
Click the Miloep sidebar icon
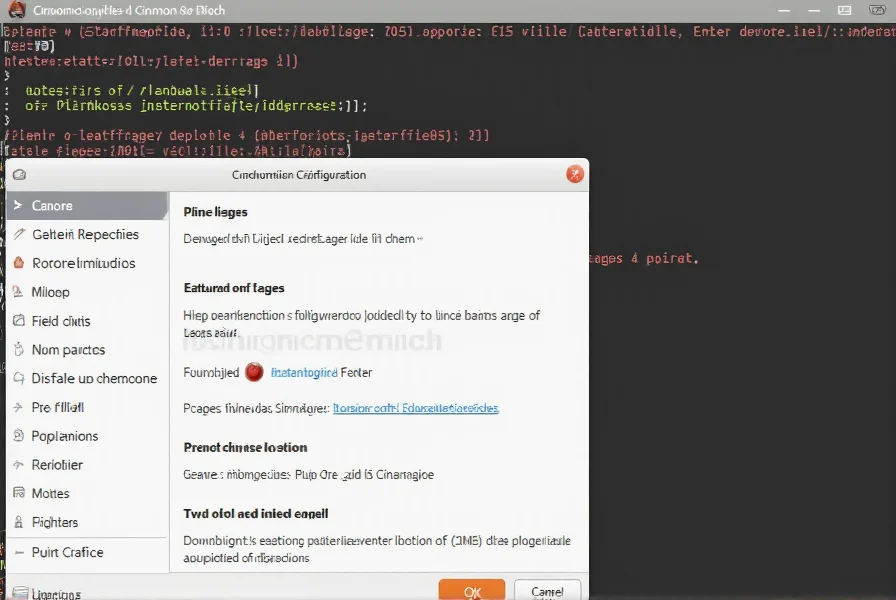tap(18, 293)
